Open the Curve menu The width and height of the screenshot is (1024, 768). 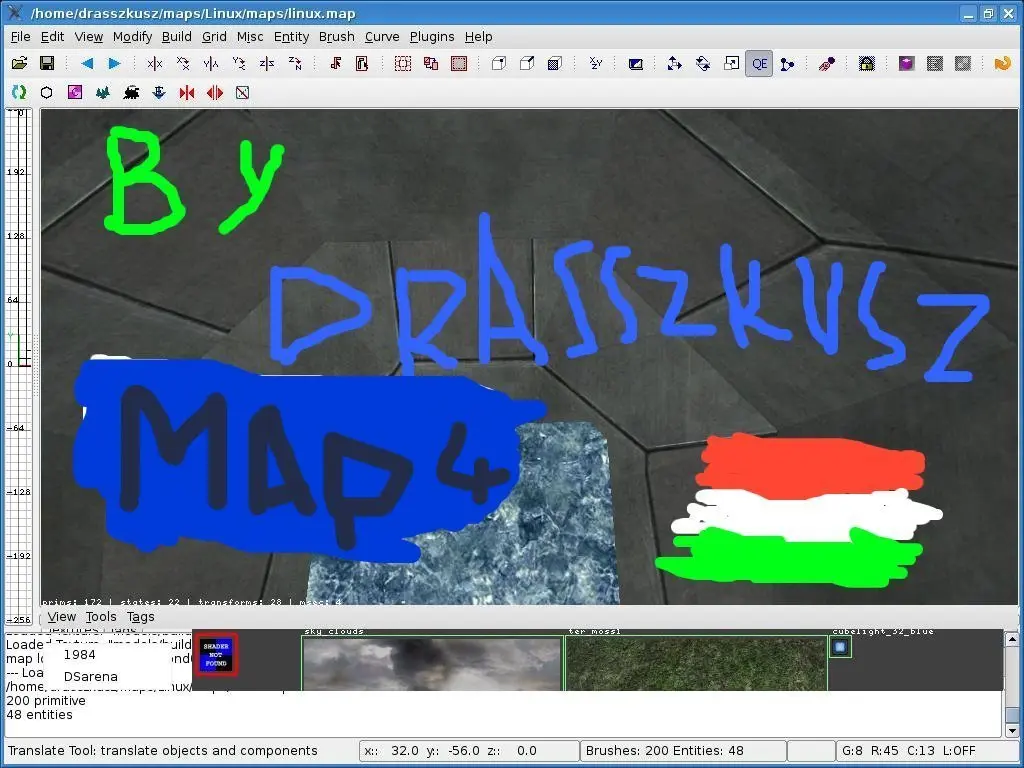pyautogui.click(x=382, y=37)
